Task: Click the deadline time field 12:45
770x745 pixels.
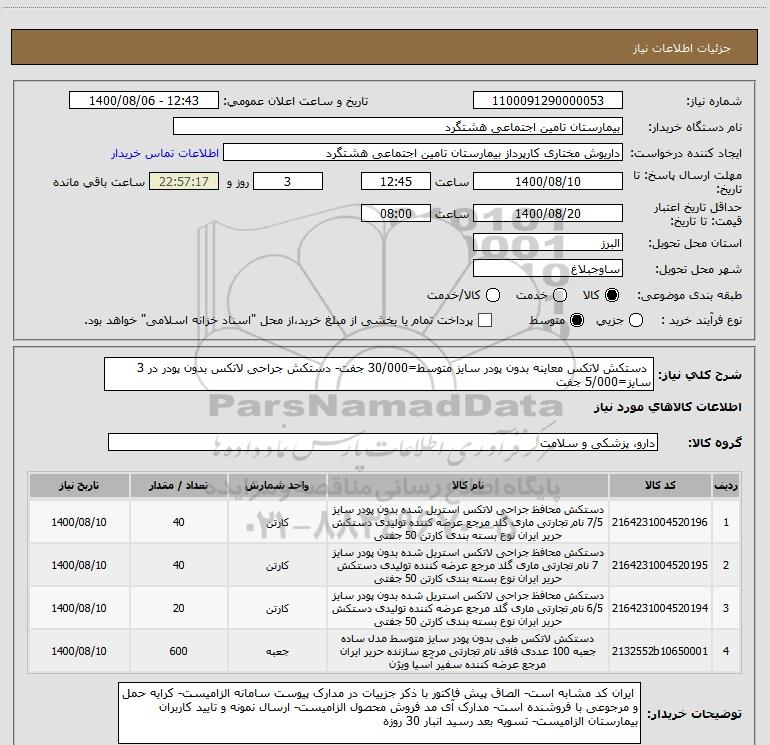Action: [x=396, y=181]
